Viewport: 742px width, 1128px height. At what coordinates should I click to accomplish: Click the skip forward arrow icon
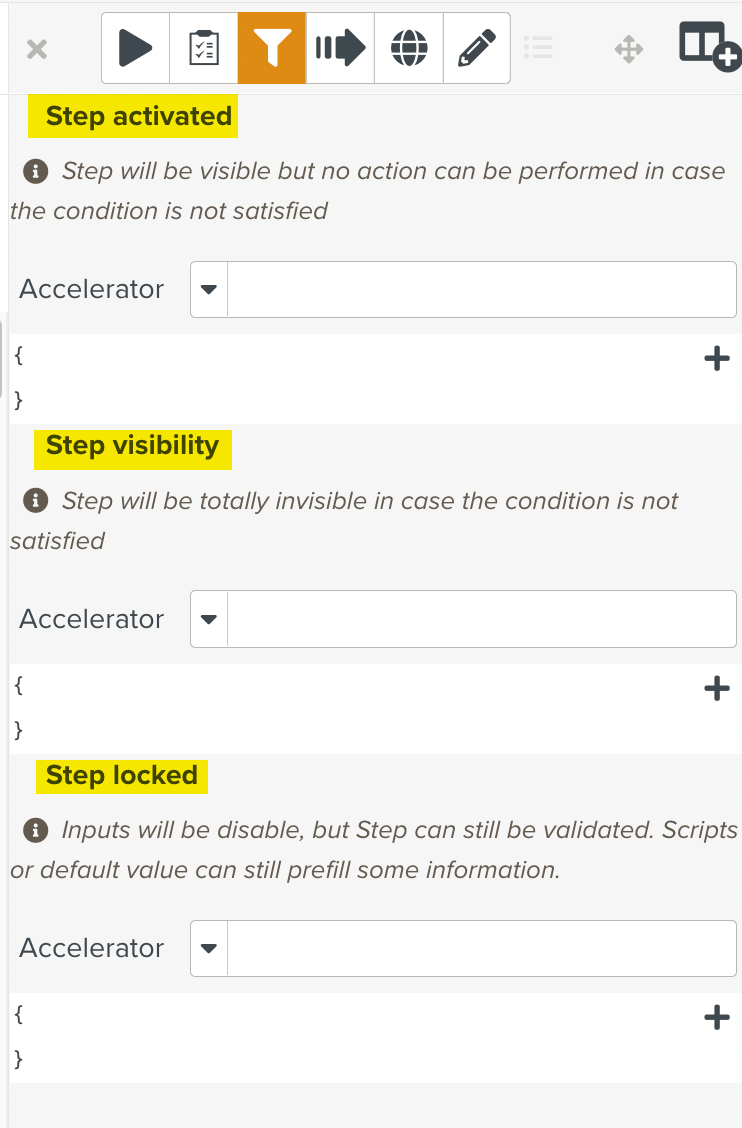340,47
